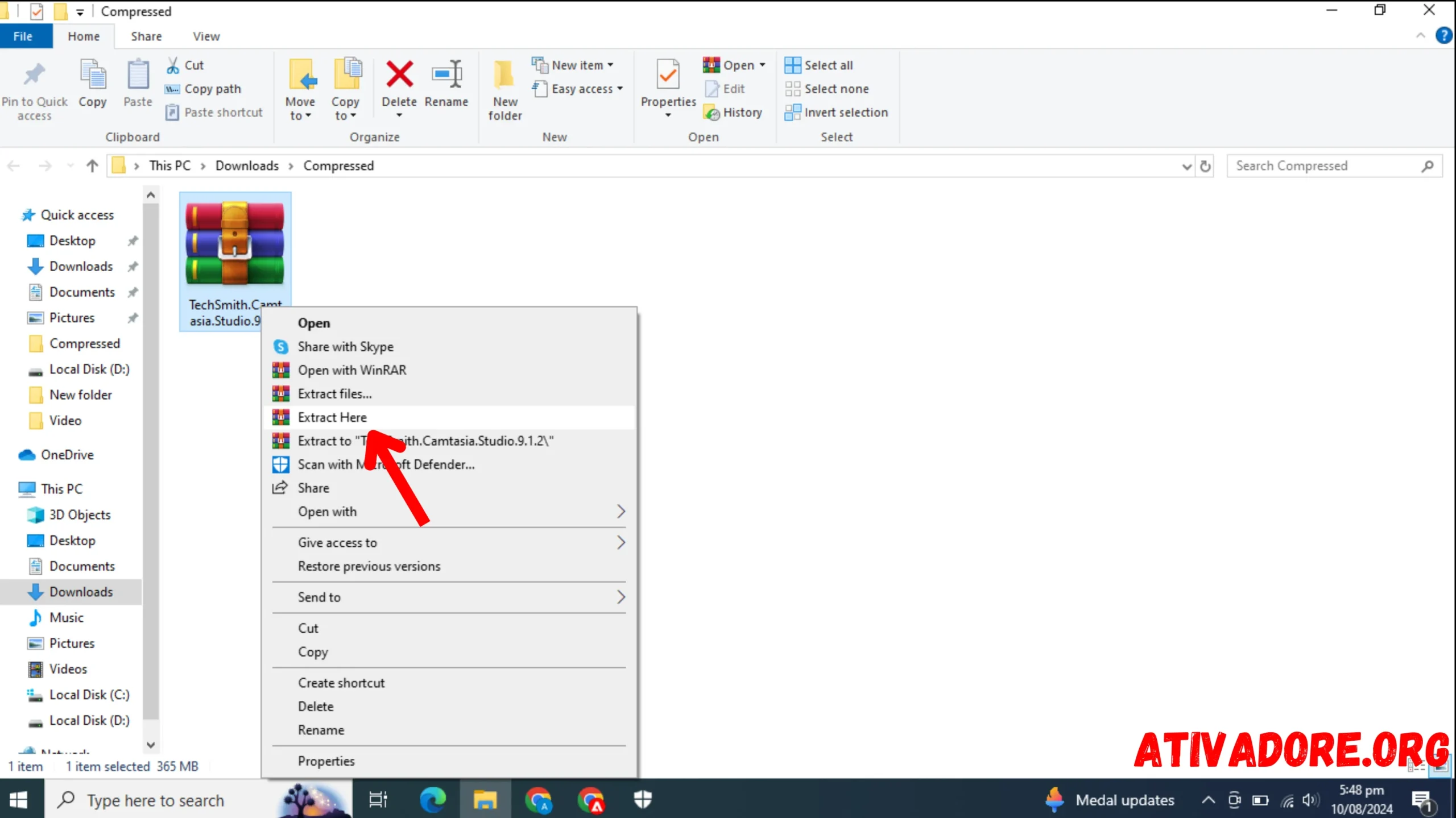Image resolution: width=1456 pixels, height=818 pixels.
Task: Click Copy path in ribbon
Action: (x=203, y=89)
